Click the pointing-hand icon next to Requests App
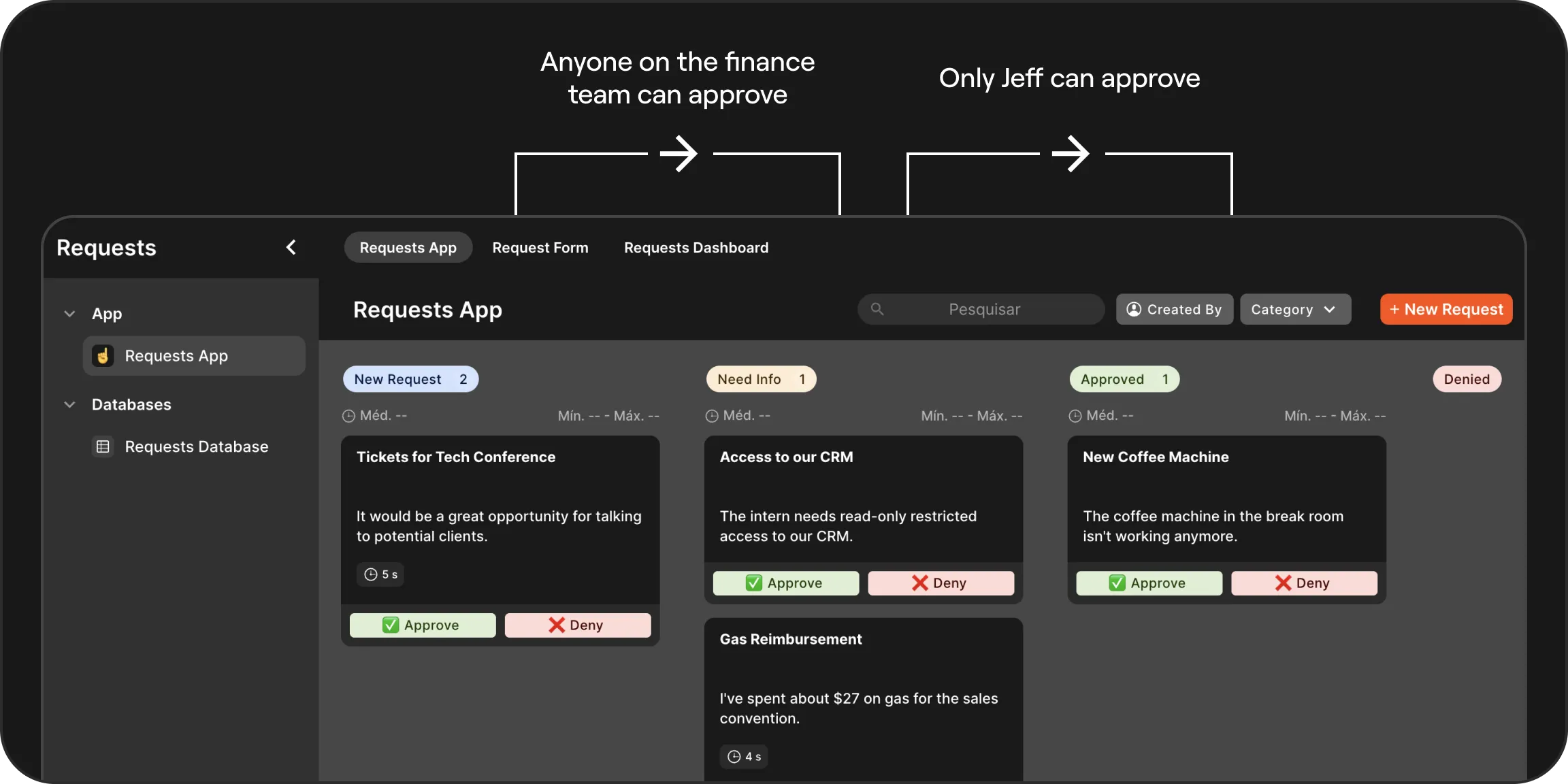The height and width of the screenshot is (784, 1568). point(102,355)
